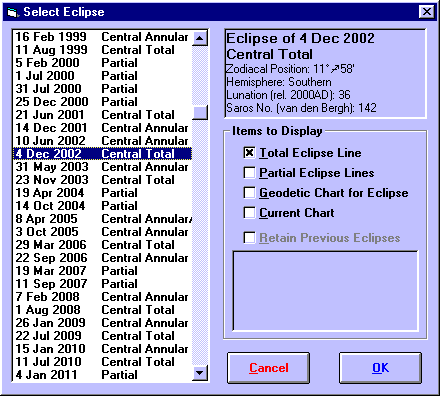Click the scrollbar up arrow in the eclipse list
The height and width of the screenshot is (396, 440).
coord(200,38)
